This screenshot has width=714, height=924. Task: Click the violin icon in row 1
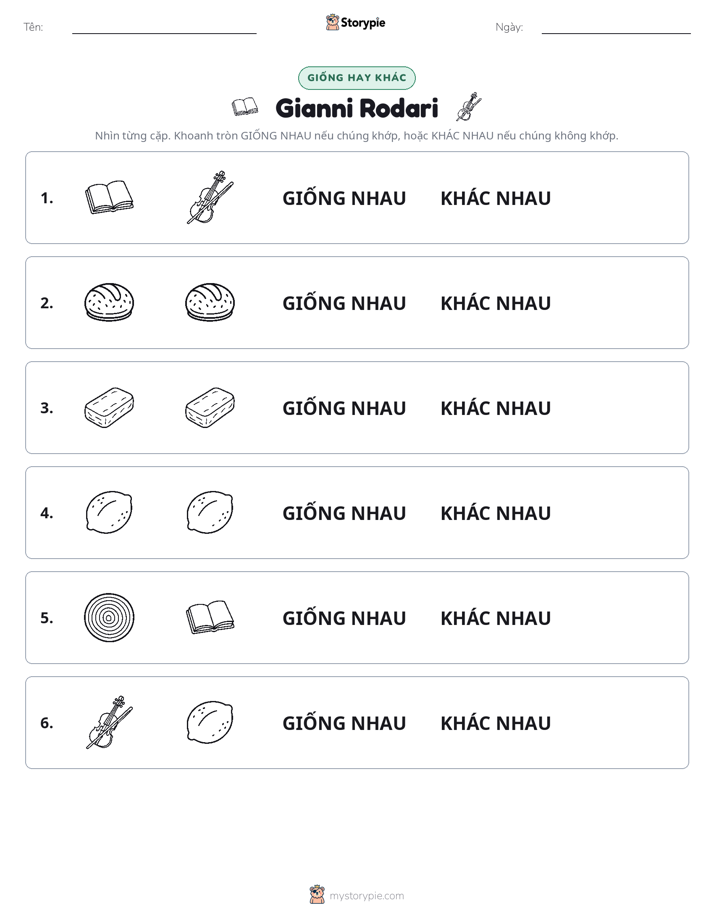pos(210,197)
